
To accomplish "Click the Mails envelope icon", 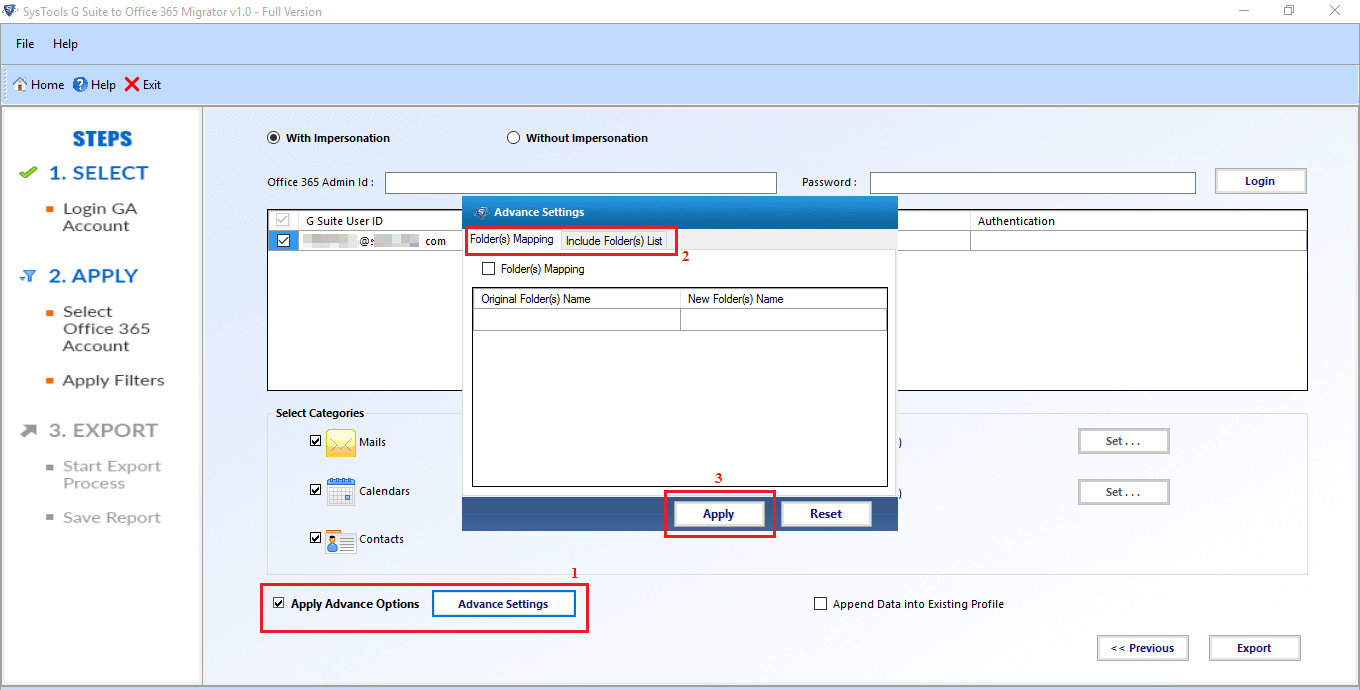I will [341, 442].
